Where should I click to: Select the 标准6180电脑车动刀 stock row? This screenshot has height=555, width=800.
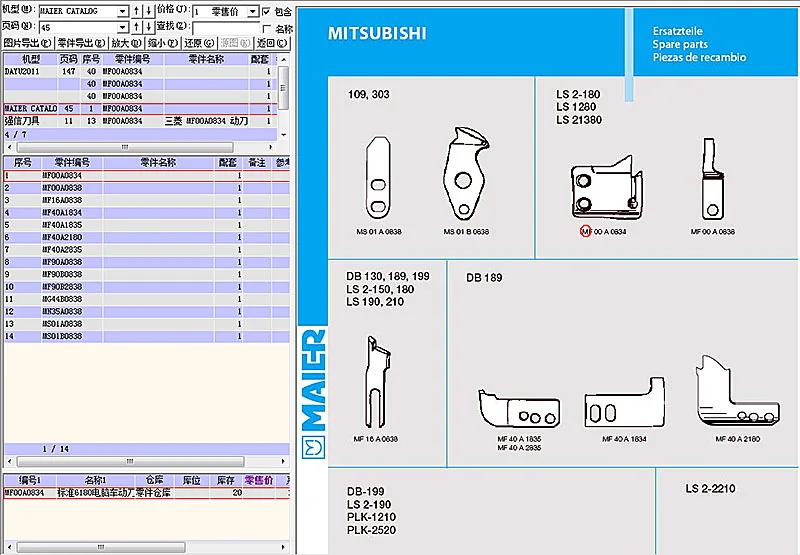click(146, 493)
